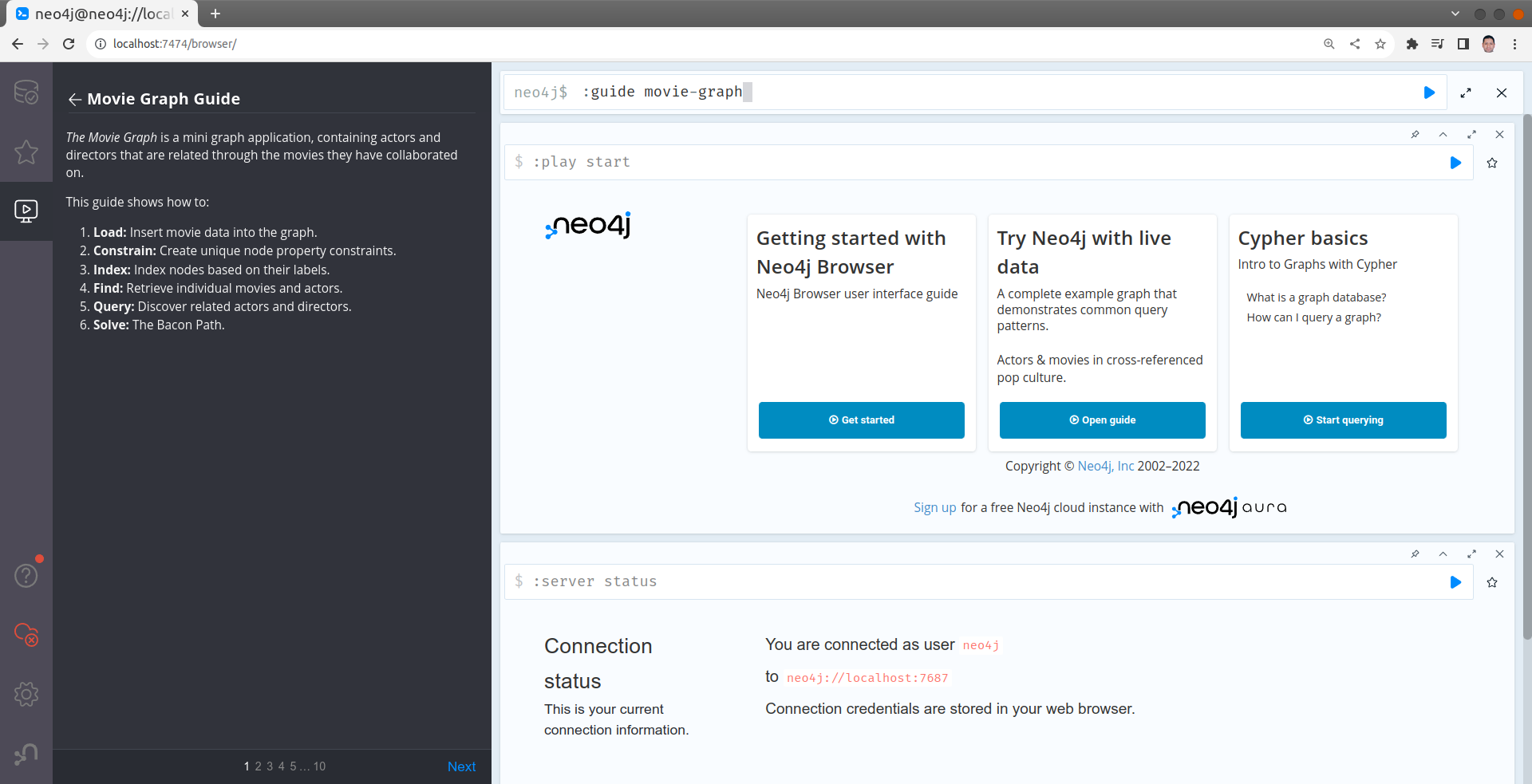1532x784 pixels.
Task: Toggle the browser side panel icon
Action: click(x=1463, y=44)
